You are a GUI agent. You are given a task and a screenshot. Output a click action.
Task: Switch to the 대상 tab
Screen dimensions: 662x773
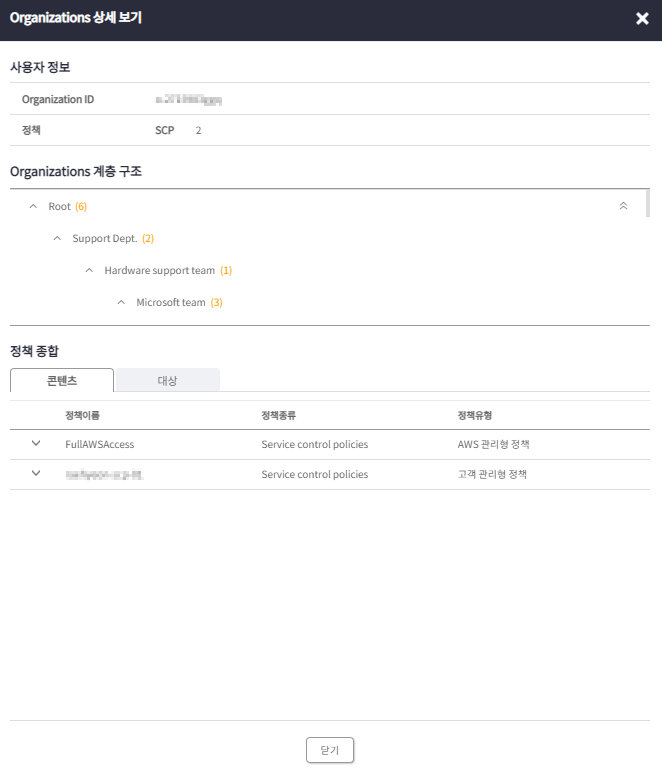[168, 380]
